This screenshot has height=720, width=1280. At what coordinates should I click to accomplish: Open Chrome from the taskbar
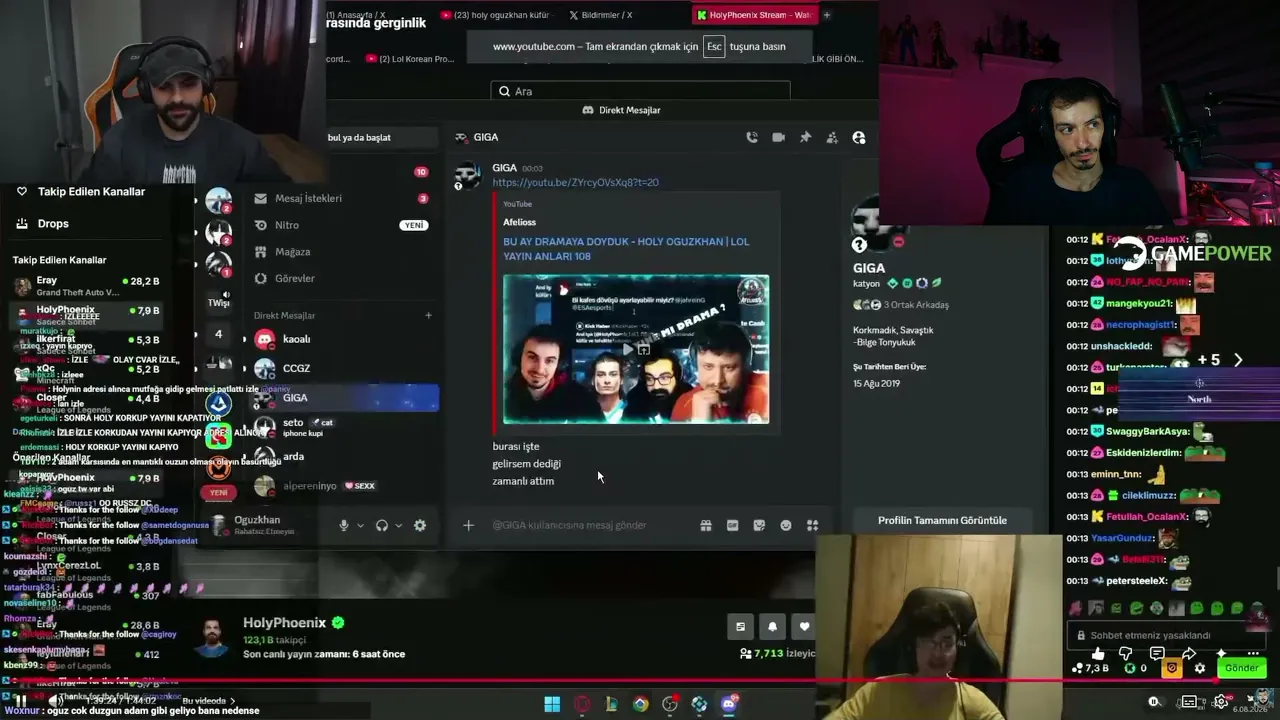pyautogui.click(x=640, y=704)
